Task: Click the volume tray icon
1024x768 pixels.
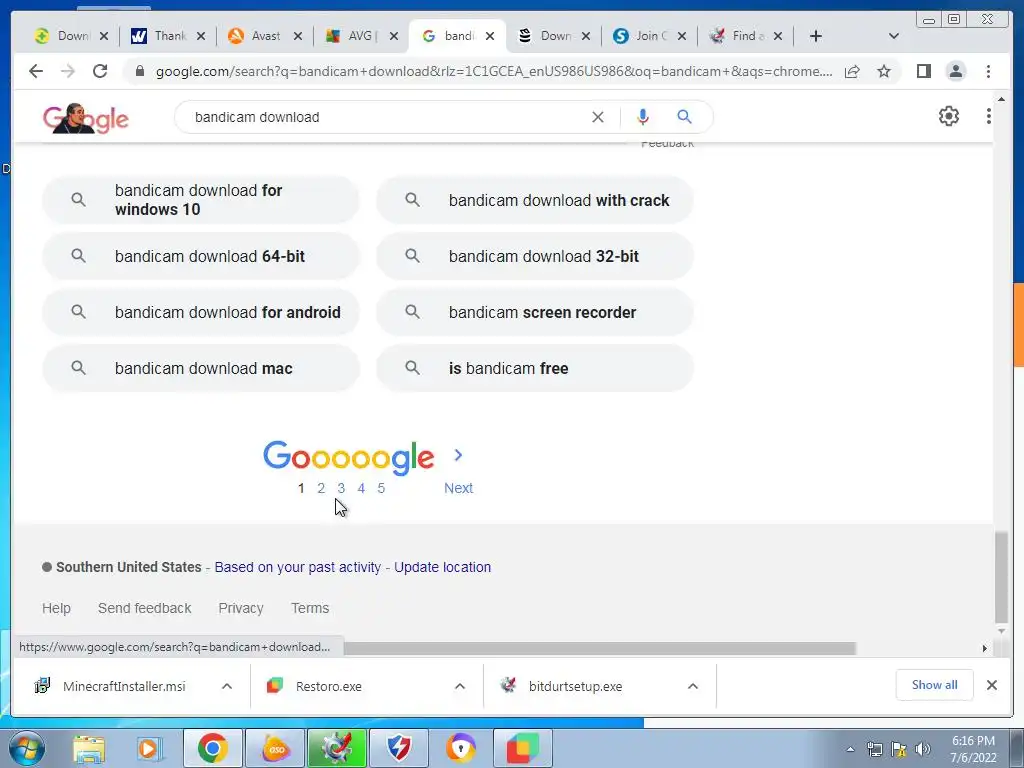Action: tap(922, 749)
